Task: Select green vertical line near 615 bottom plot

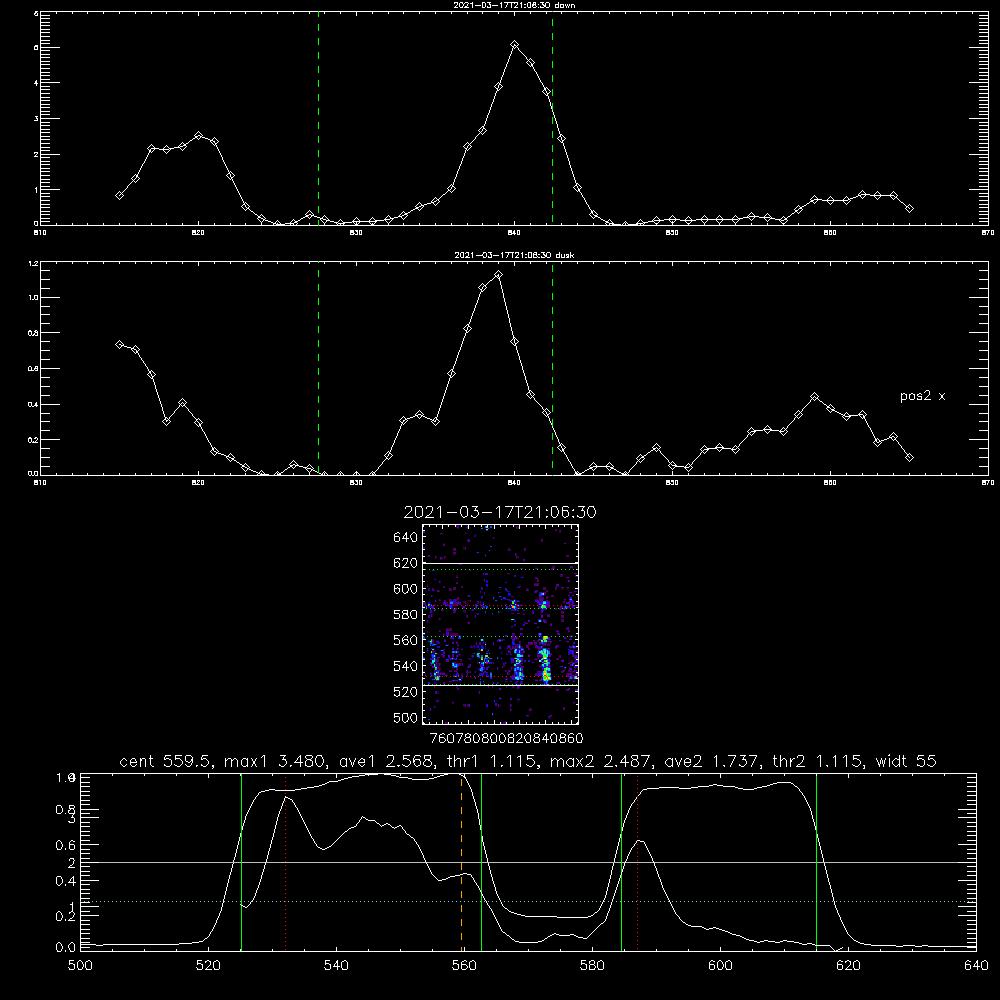Action: point(816,861)
